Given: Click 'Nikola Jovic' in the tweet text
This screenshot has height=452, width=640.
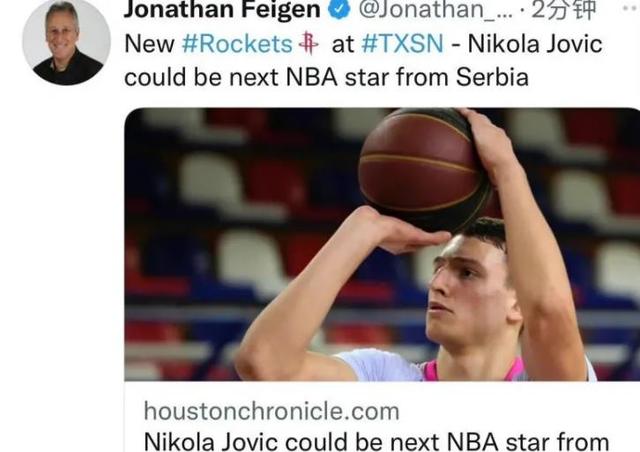Looking at the screenshot, I should tap(535, 44).
